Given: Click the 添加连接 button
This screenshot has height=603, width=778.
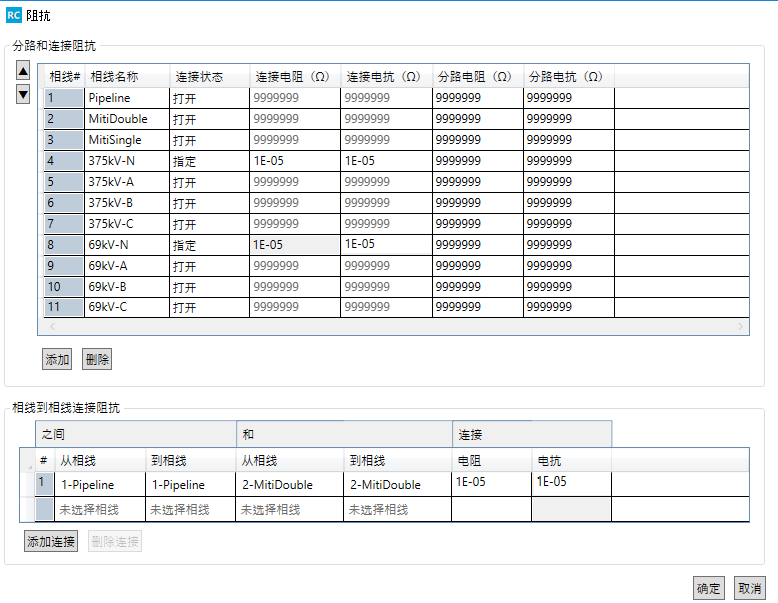Looking at the screenshot, I should (x=51, y=541).
